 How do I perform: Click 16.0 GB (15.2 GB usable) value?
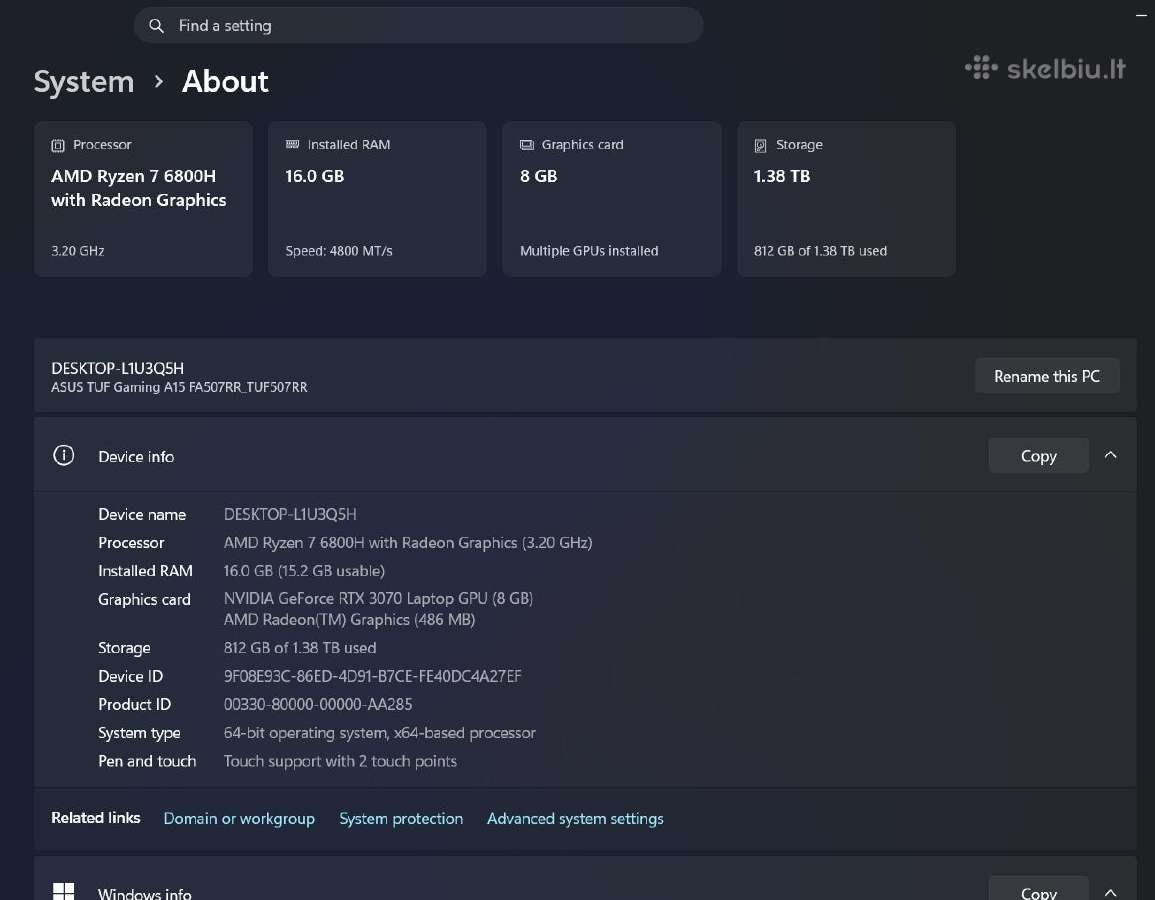(x=303, y=571)
